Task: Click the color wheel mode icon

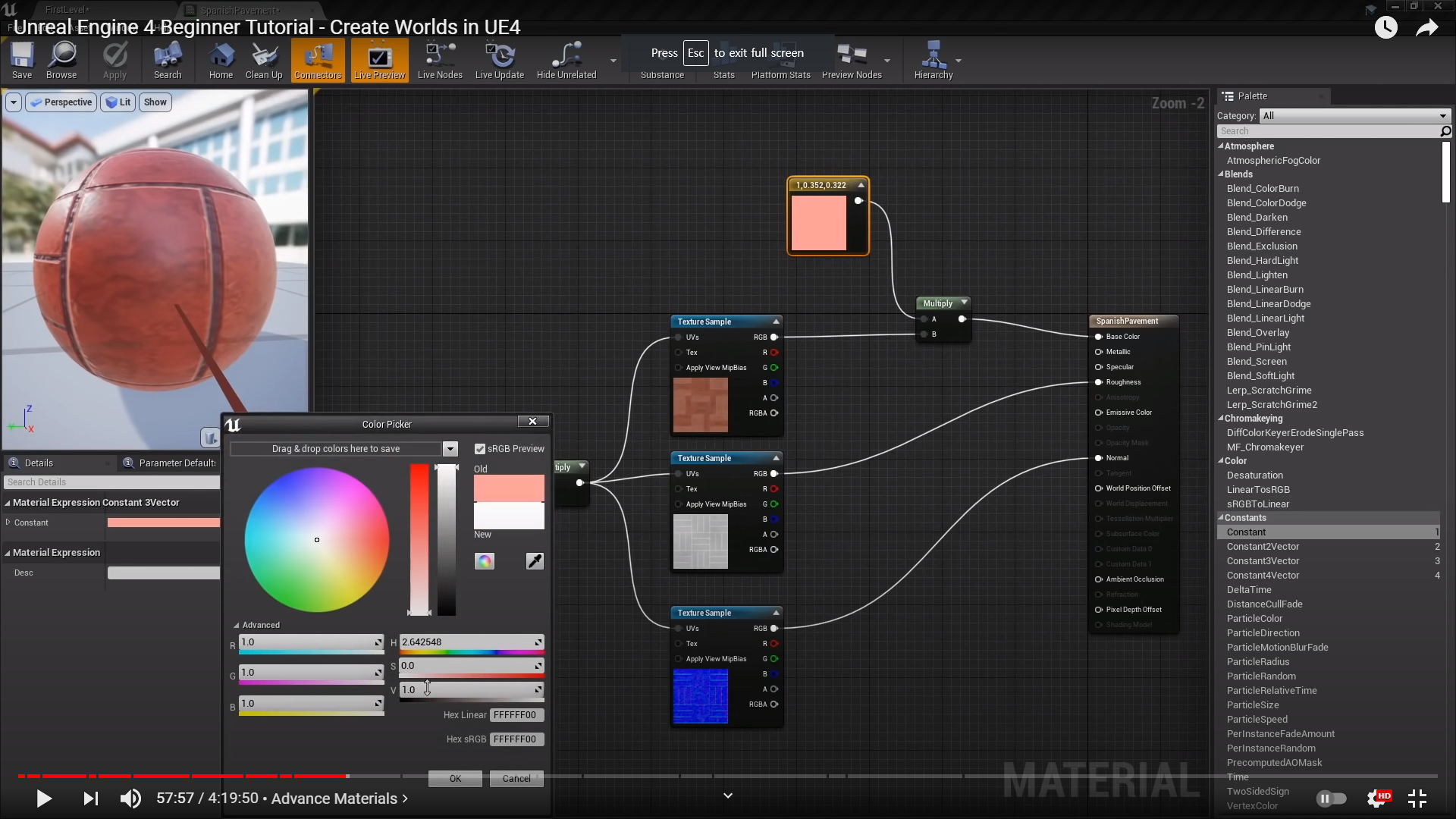Action: pos(485,561)
